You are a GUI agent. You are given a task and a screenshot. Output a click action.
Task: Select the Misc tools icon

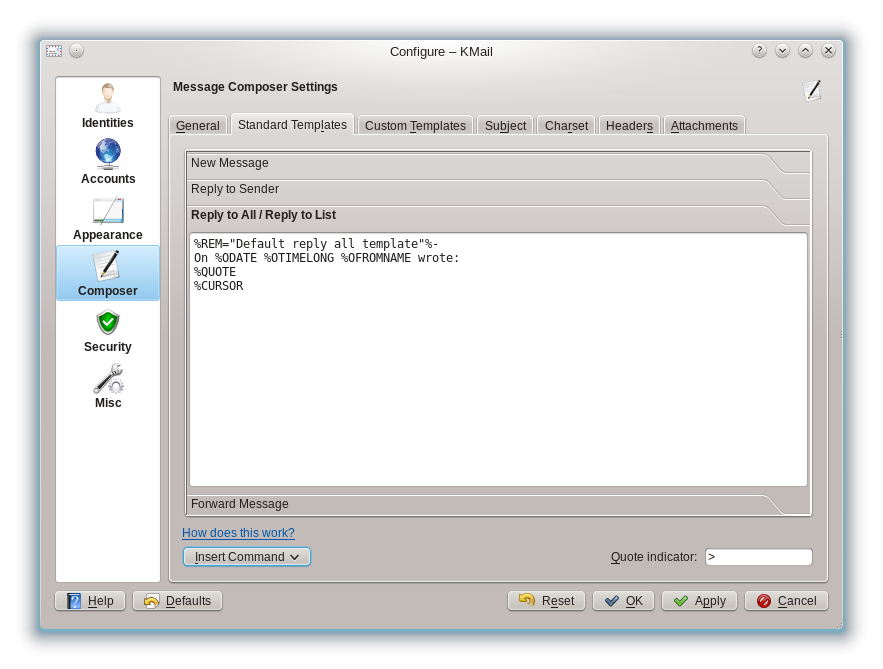pyautogui.click(x=107, y=380)
